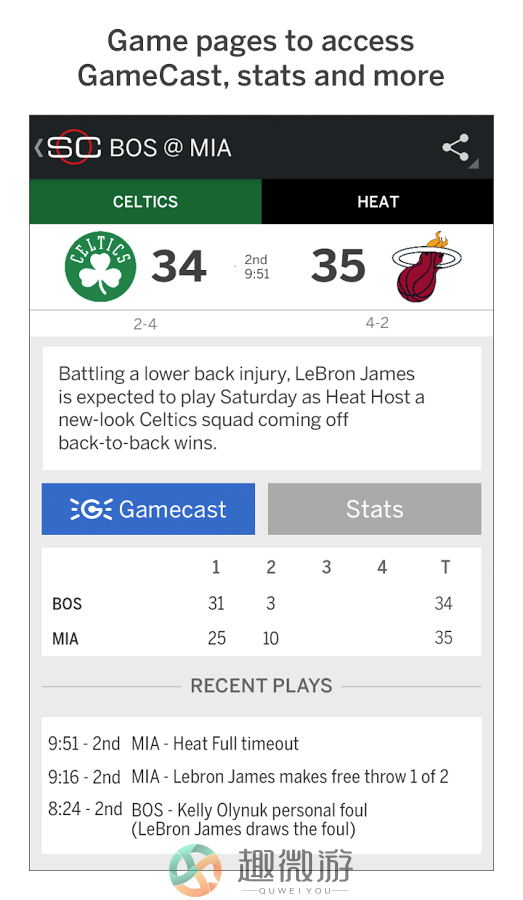
Task: Open the Stats button
Action: [374, 509]
